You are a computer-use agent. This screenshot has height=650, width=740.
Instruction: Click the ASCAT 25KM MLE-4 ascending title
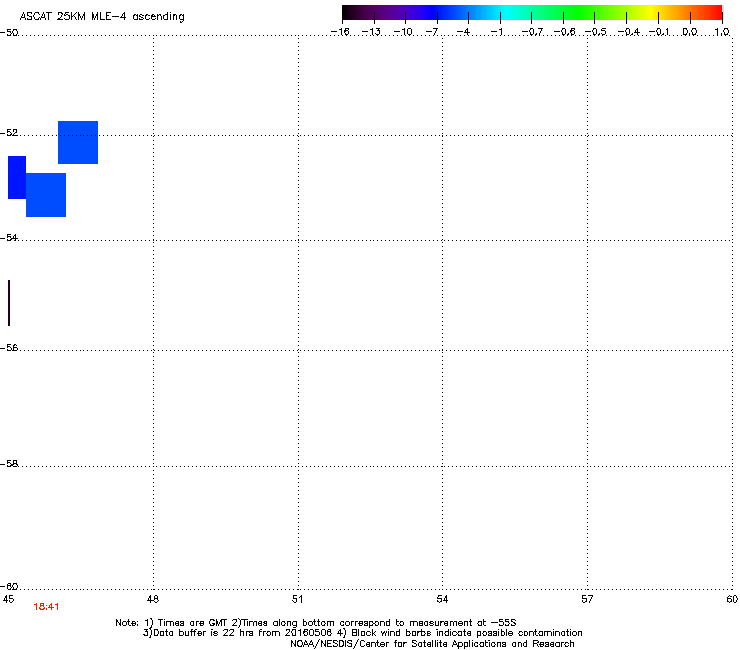pos(102,16)
